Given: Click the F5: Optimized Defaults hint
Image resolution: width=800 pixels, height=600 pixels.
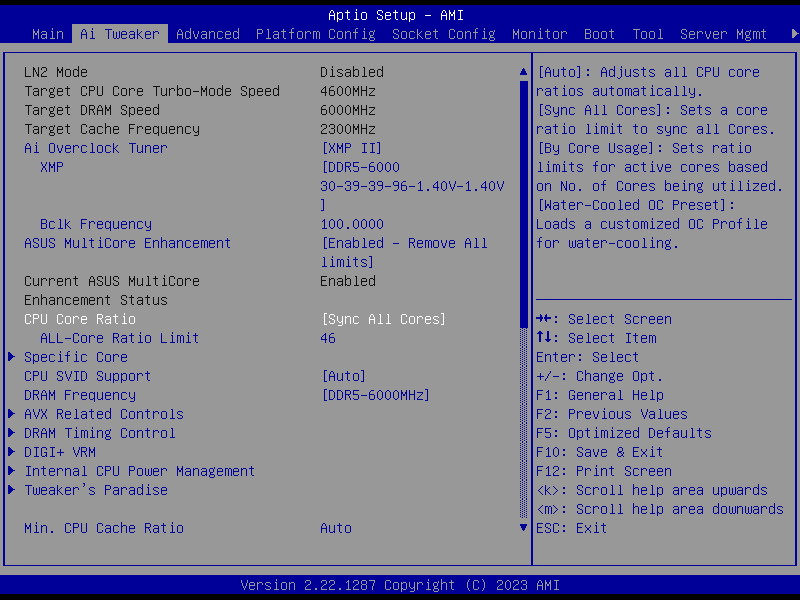Looking at the screenshot, I should pos(624,433).
